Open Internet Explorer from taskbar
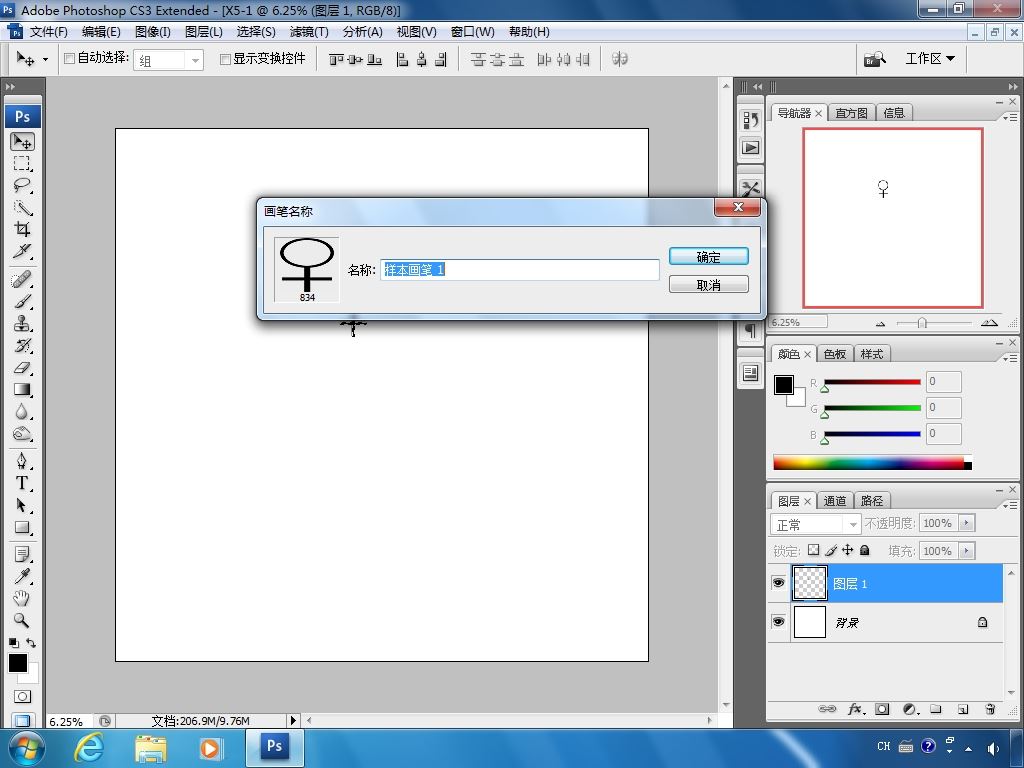The image size is (1024, 768). point(89,748)
